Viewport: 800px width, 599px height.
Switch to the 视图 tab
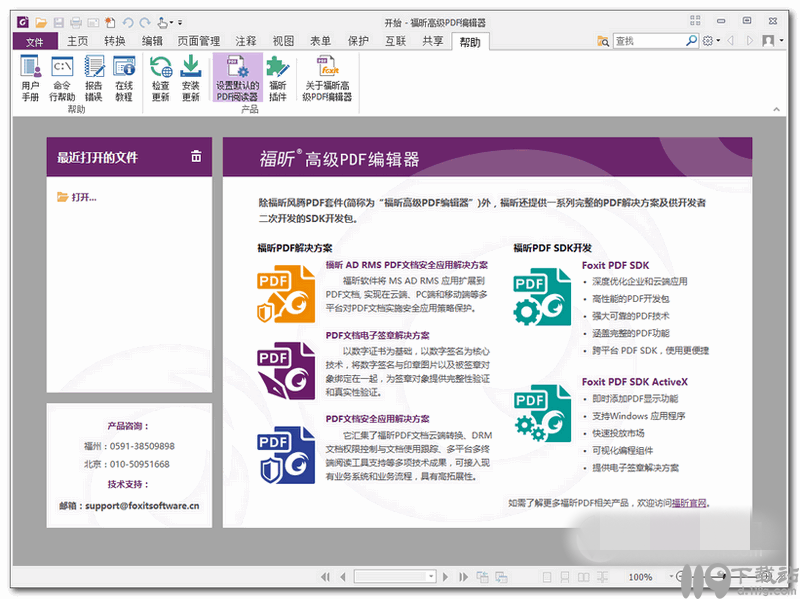pos(283,41)
